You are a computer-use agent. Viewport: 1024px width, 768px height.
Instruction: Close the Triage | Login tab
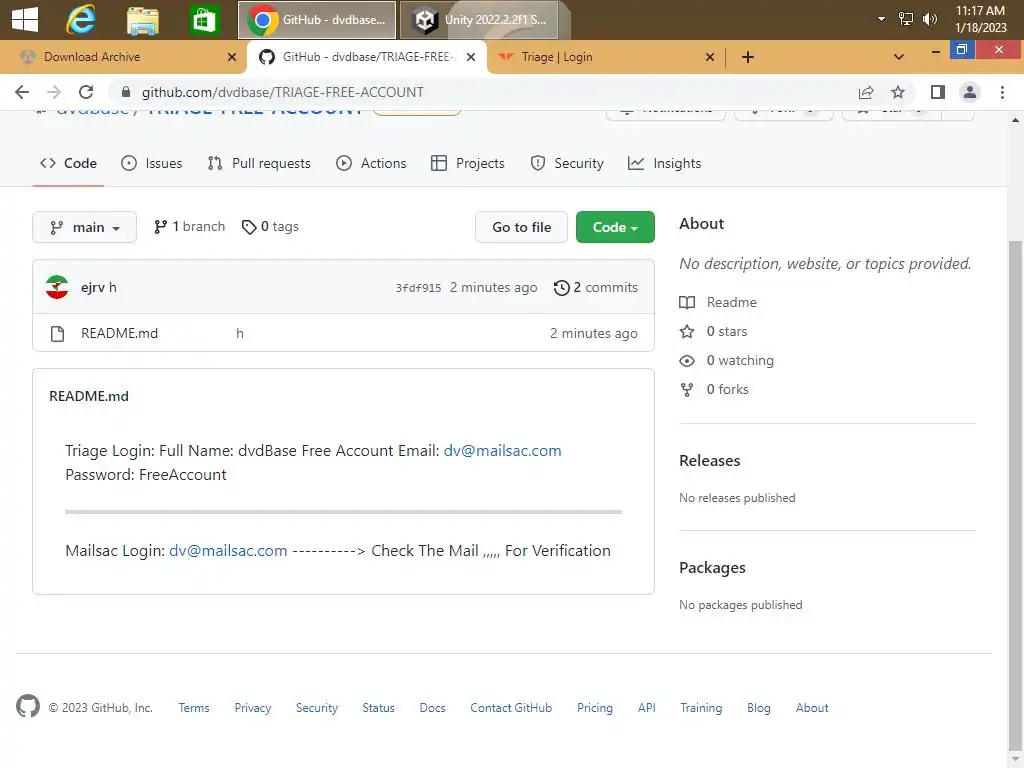tap(710, 57)
